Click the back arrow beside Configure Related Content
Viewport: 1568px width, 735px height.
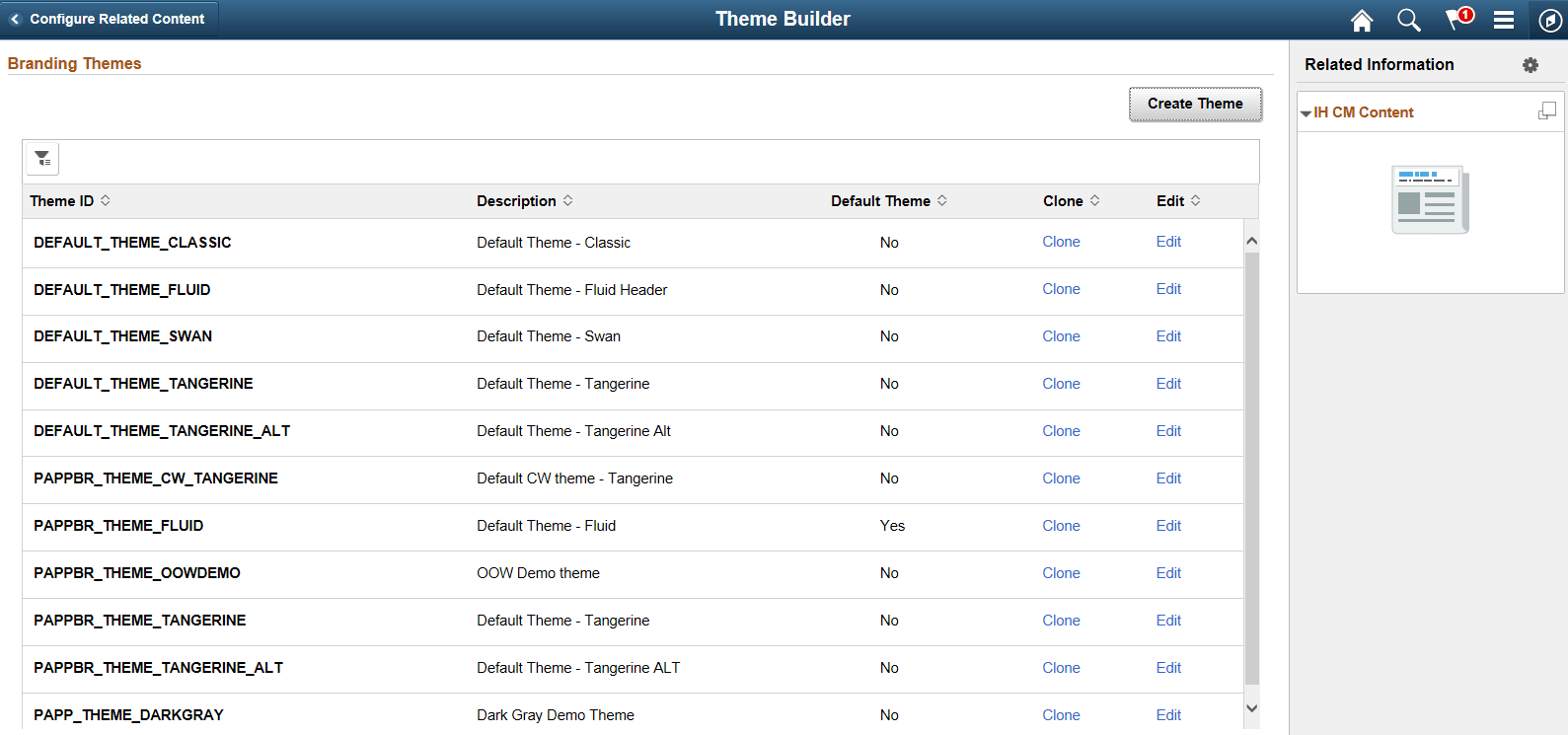[x=15, y=19]
